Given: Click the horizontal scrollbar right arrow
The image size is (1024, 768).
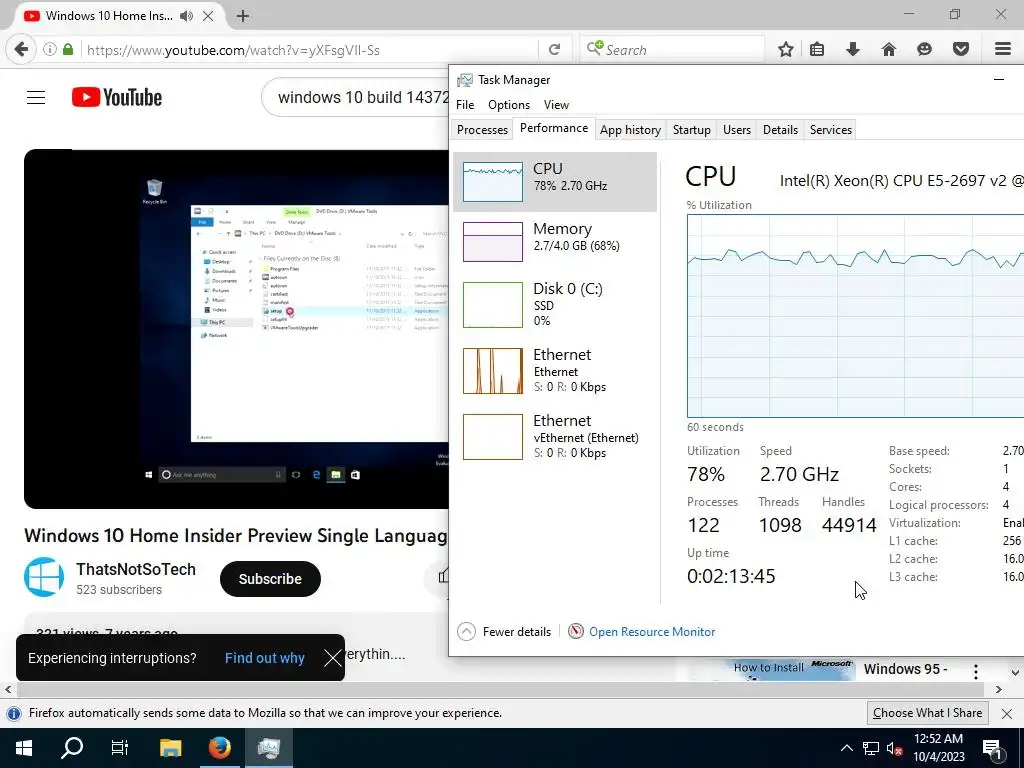Looking at the screenshot, I should pos(999,690).
